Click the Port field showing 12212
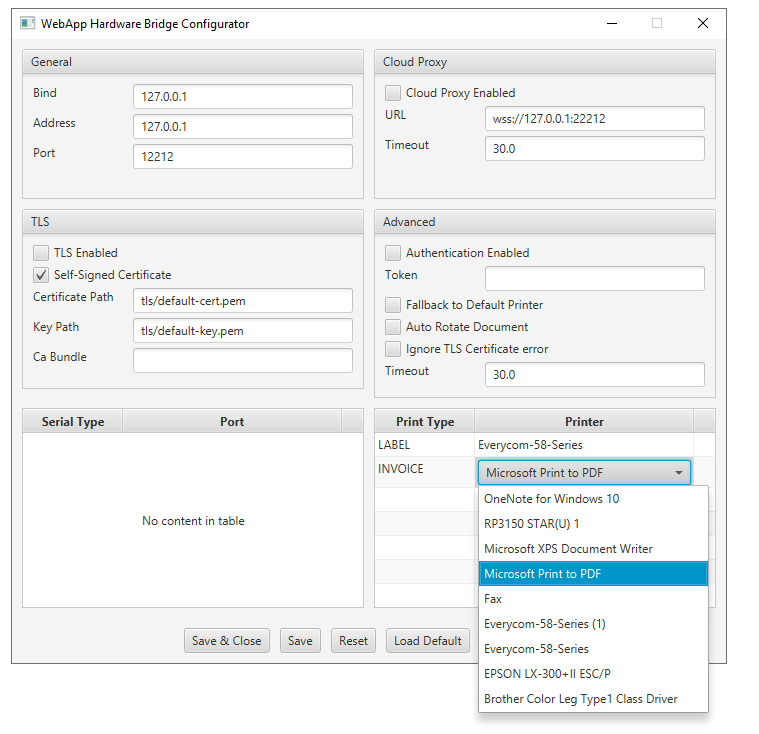This screenshot has height=734, width=759. (243, 156)
